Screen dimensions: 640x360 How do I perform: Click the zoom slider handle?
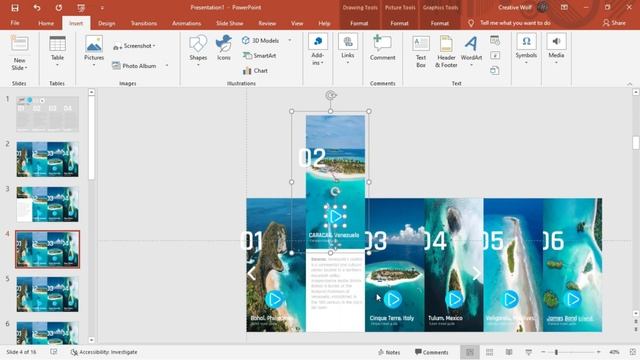click(x=556, y=352)
